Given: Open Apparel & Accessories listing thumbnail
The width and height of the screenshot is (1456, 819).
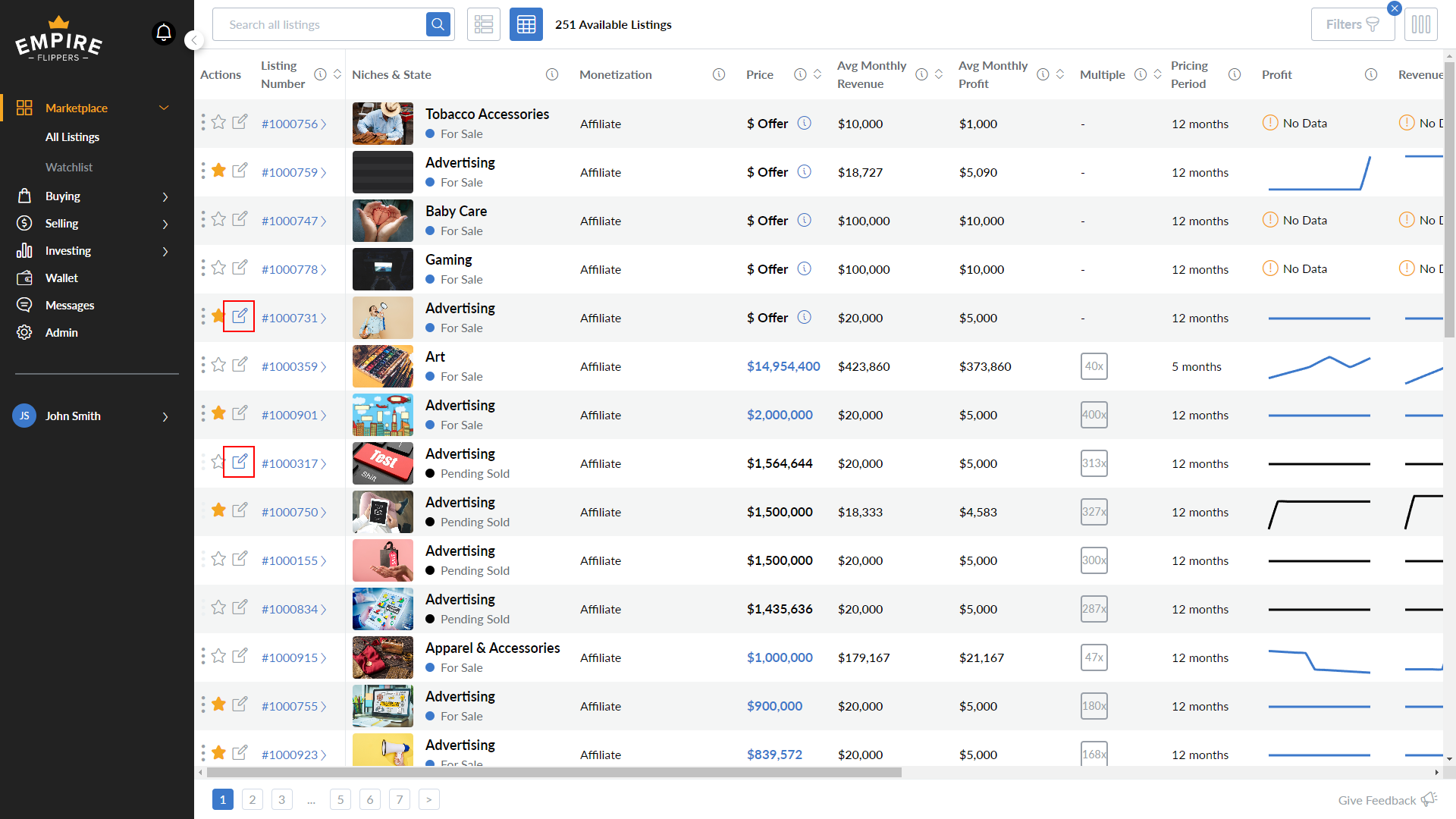Looking at the screenshot, I should (x=383, y=657).
